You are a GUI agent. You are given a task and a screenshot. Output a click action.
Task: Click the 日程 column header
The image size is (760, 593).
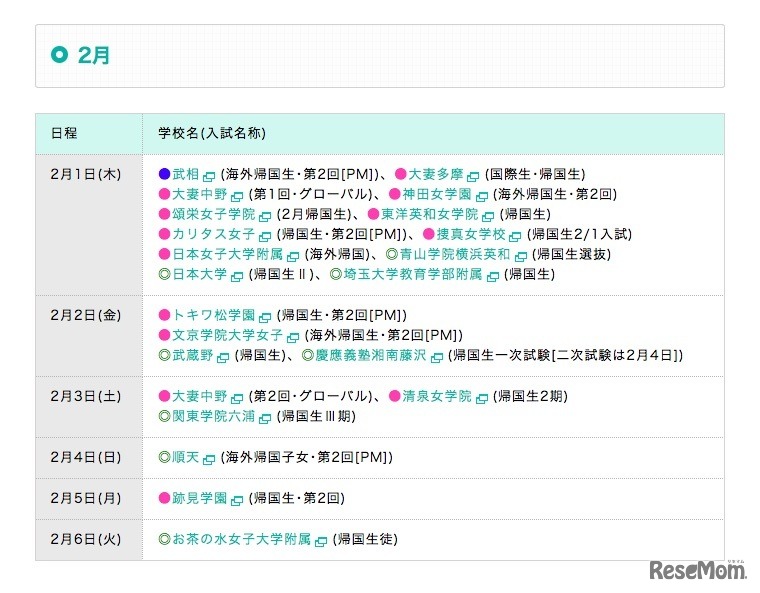[89, 134]
